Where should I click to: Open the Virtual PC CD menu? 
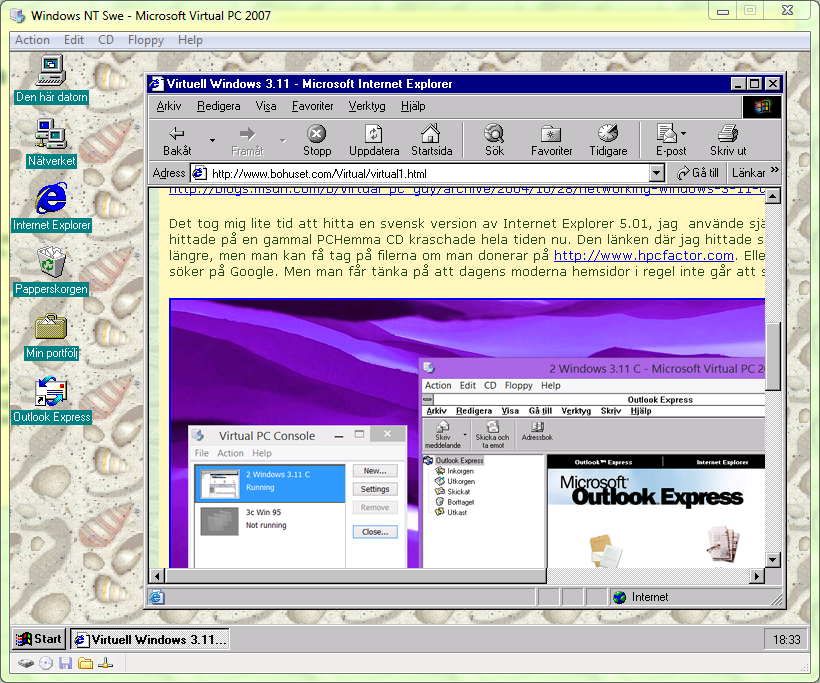106,40
